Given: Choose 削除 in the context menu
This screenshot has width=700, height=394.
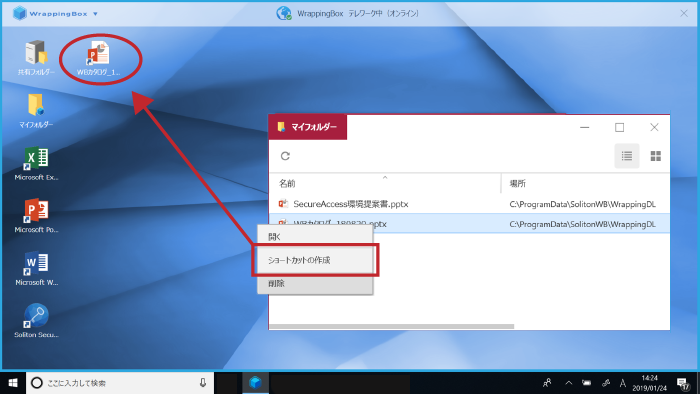Looking at the screenshot, I should click(x=315, y=283).
